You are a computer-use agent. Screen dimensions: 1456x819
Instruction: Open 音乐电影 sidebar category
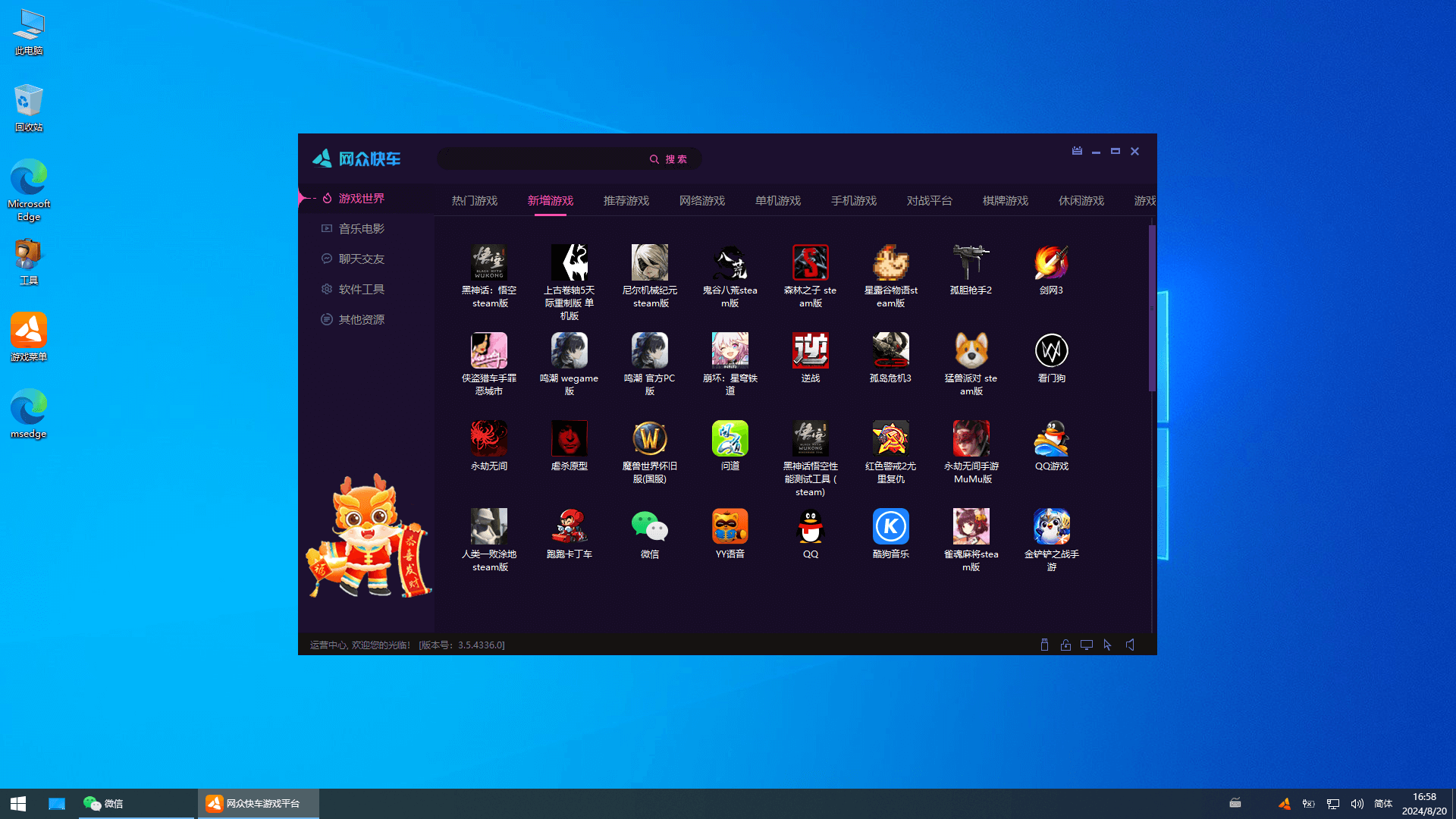(366, 228)
